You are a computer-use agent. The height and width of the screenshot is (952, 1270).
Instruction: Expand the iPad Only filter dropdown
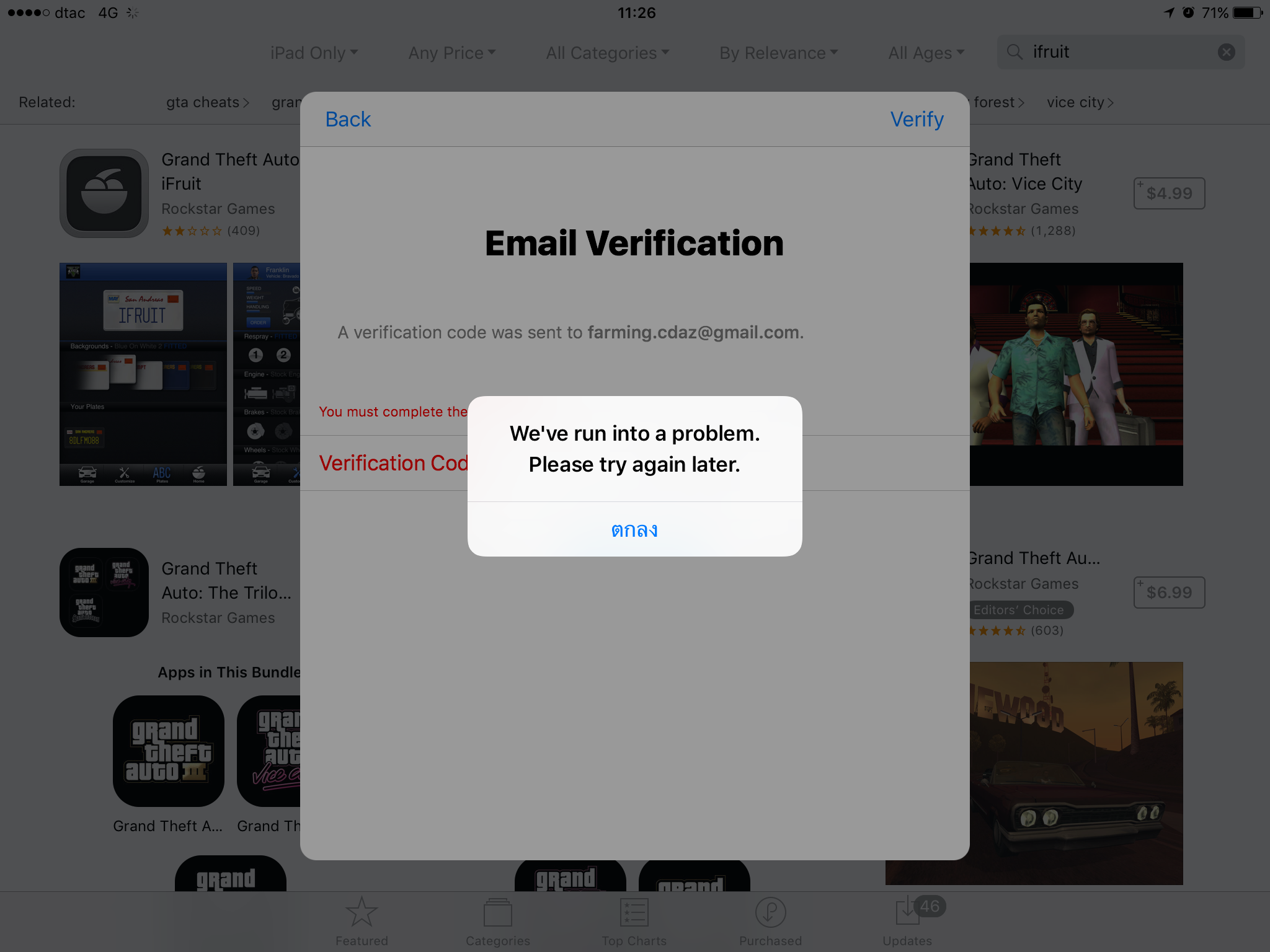(x=314, y=53)
